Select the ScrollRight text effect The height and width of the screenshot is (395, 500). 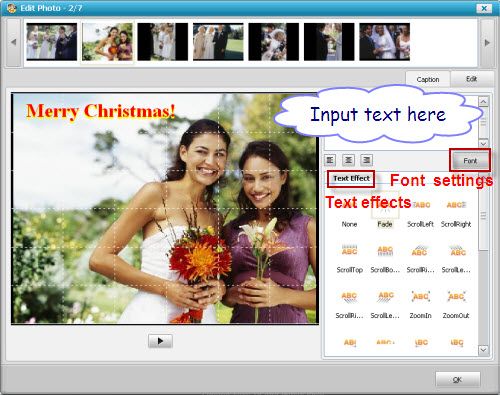[x=456, y=213]
